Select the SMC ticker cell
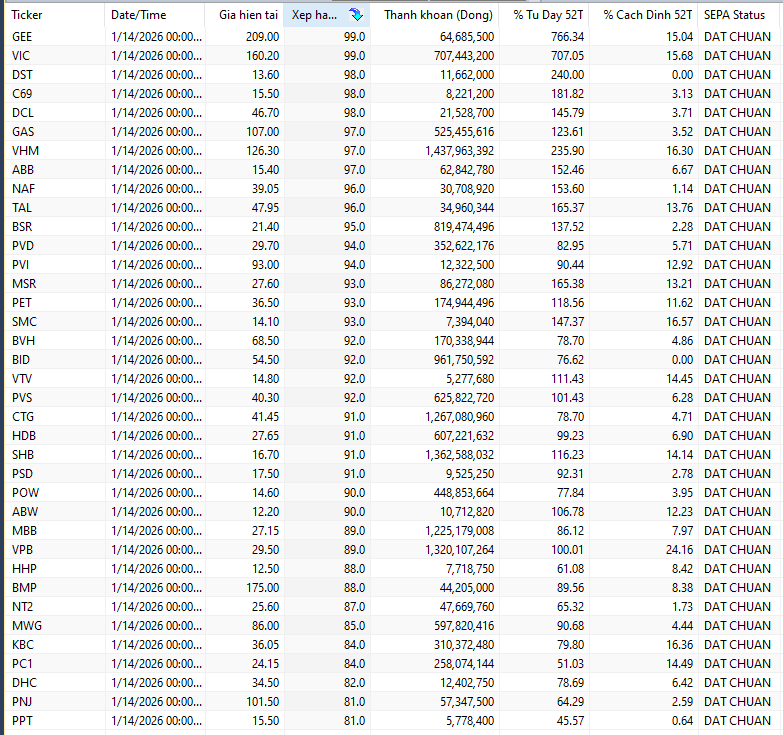Image resolution: width=783 pixels, height=735 pixels. point(24,321)
